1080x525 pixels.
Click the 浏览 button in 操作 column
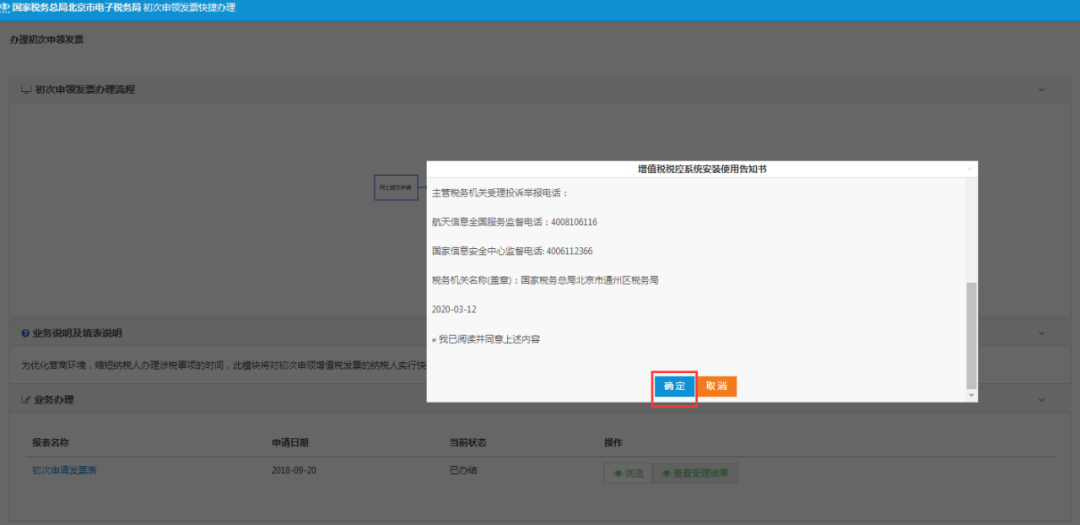tap(628, 473)
